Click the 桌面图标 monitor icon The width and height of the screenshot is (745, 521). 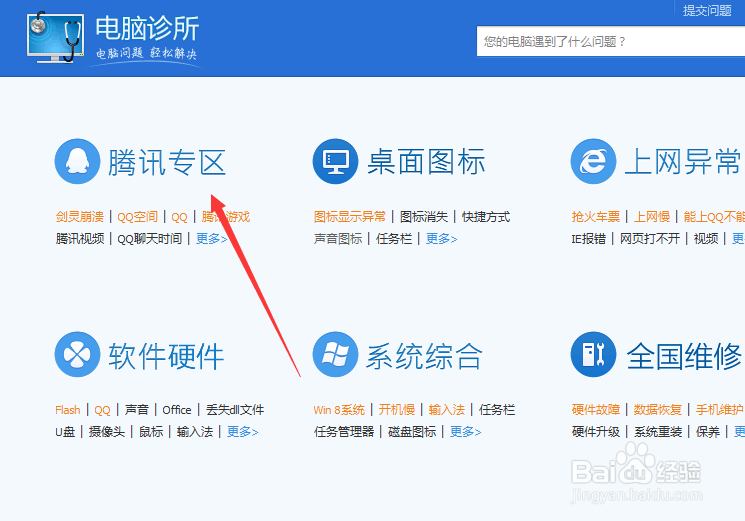[x=335, y=161]
